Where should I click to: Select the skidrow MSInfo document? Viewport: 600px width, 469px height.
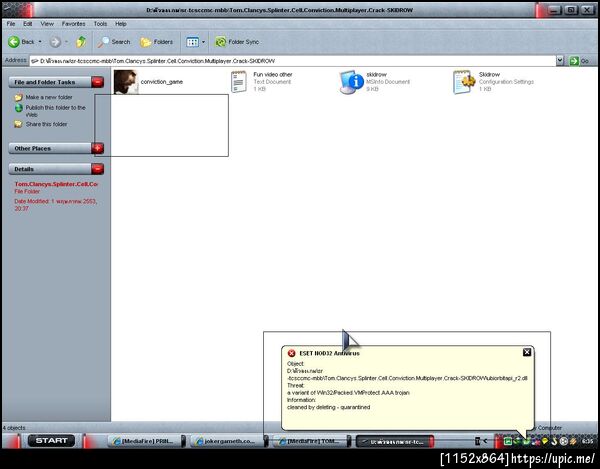point(375,81)
